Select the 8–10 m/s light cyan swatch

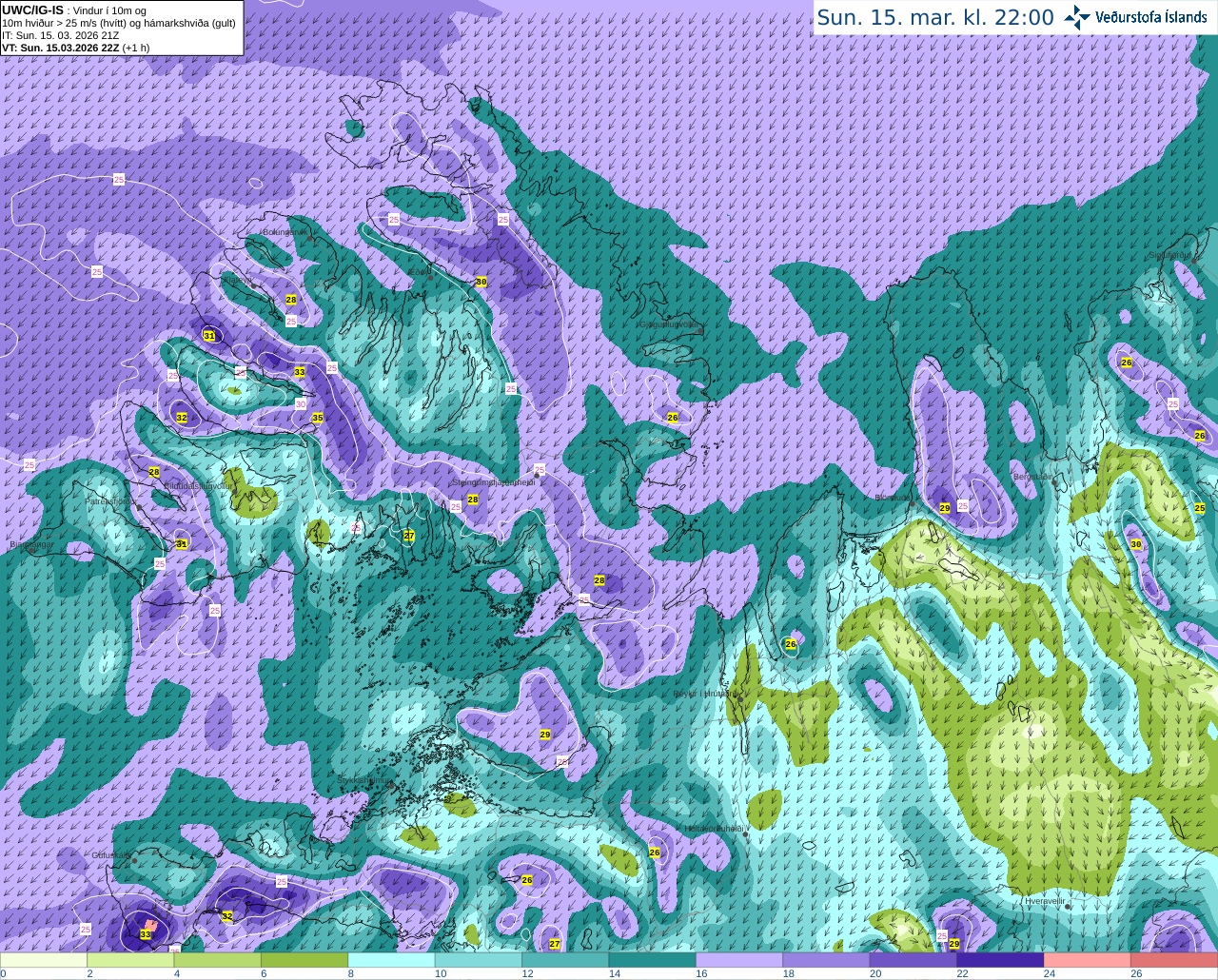[x=391, y=960]
